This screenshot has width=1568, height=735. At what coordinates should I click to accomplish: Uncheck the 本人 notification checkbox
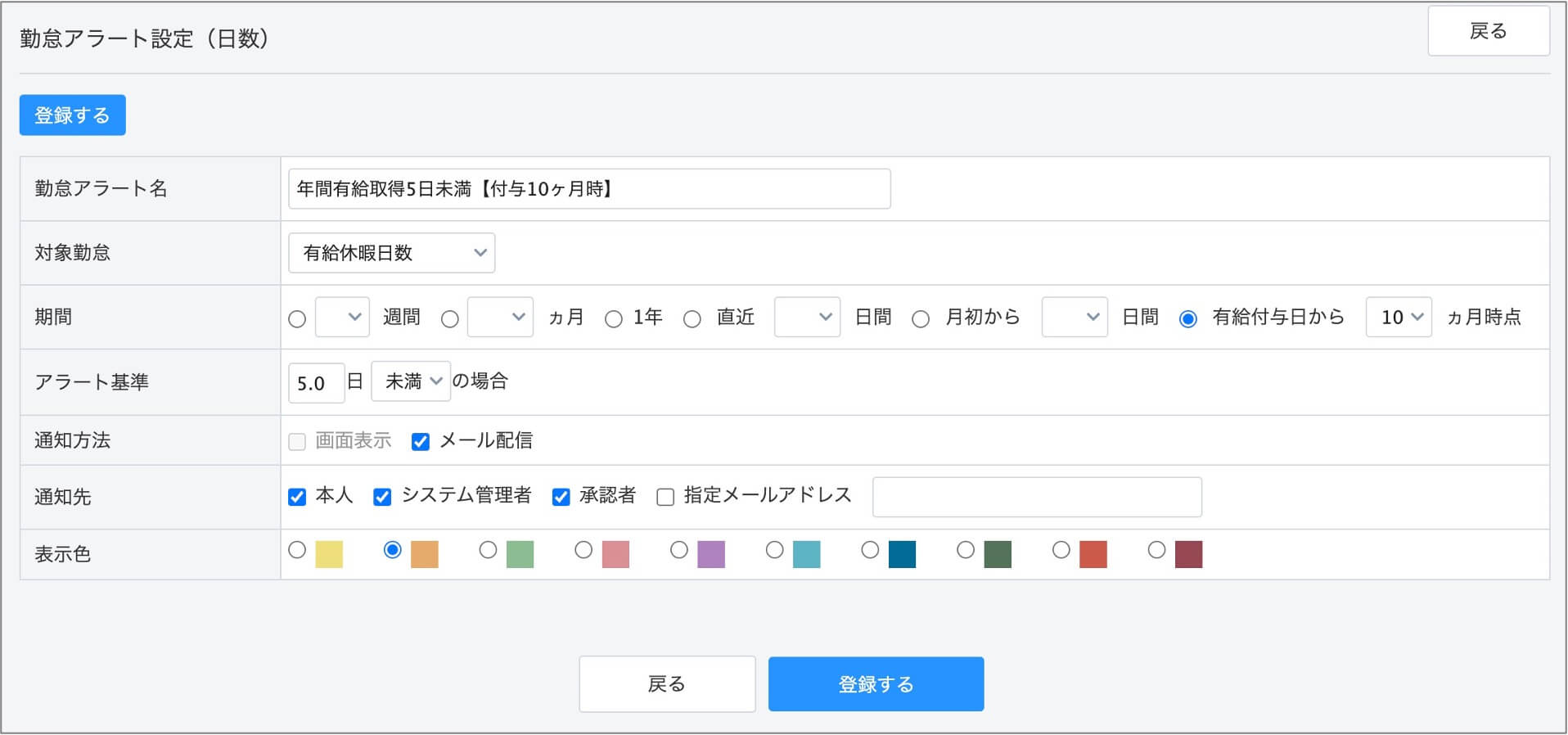click(297, 497)
